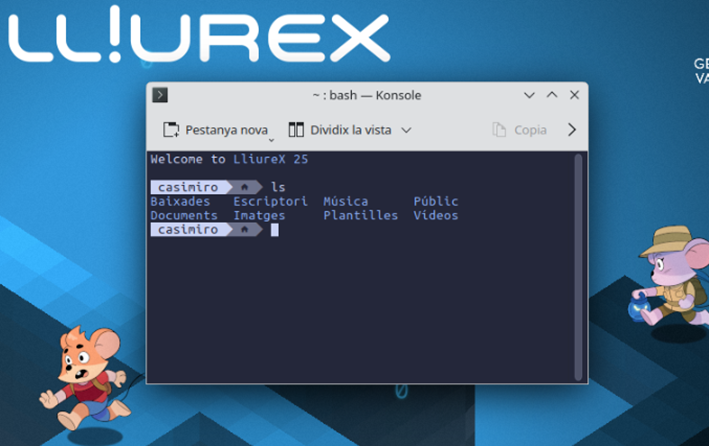Click the Konsole terminal icon in title bar

tap(160, 95)
